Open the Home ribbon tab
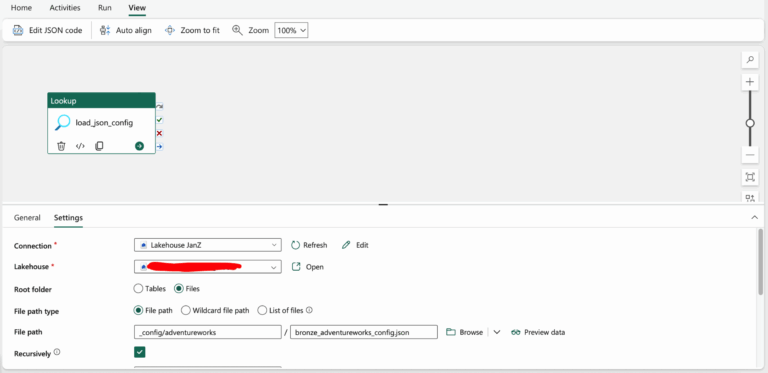This screenshot has height=373, width=768. (x=21, y=8)
